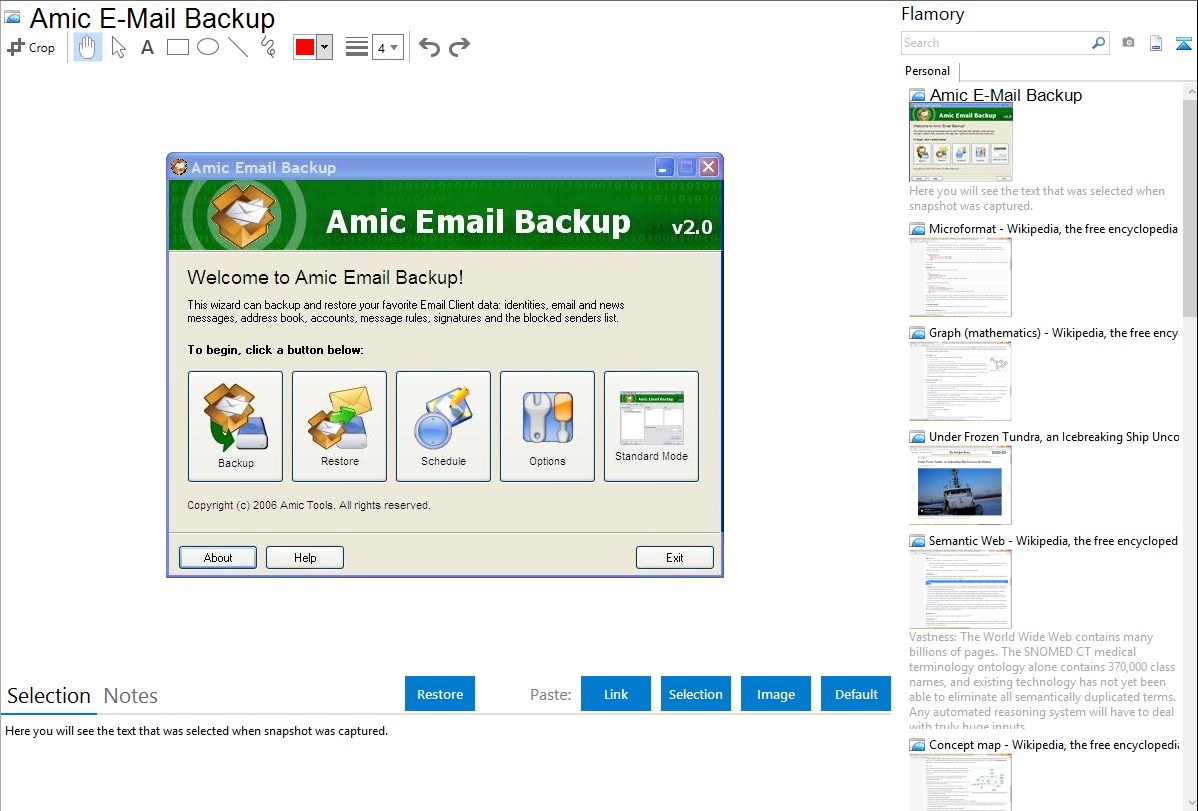1198x811 pixels.
Task: Select the text annotation tool
Action: click(147, 47)
